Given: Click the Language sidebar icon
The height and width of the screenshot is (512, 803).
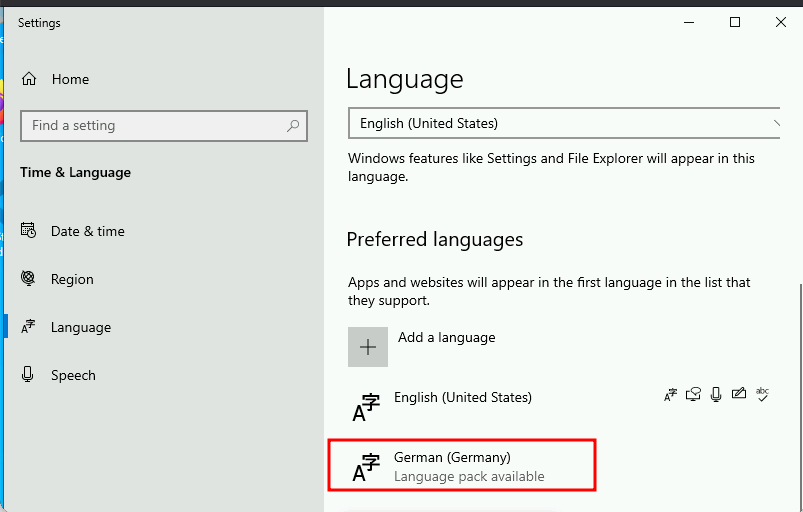Looking at the screenshot, I should click(x=28, y=327).
